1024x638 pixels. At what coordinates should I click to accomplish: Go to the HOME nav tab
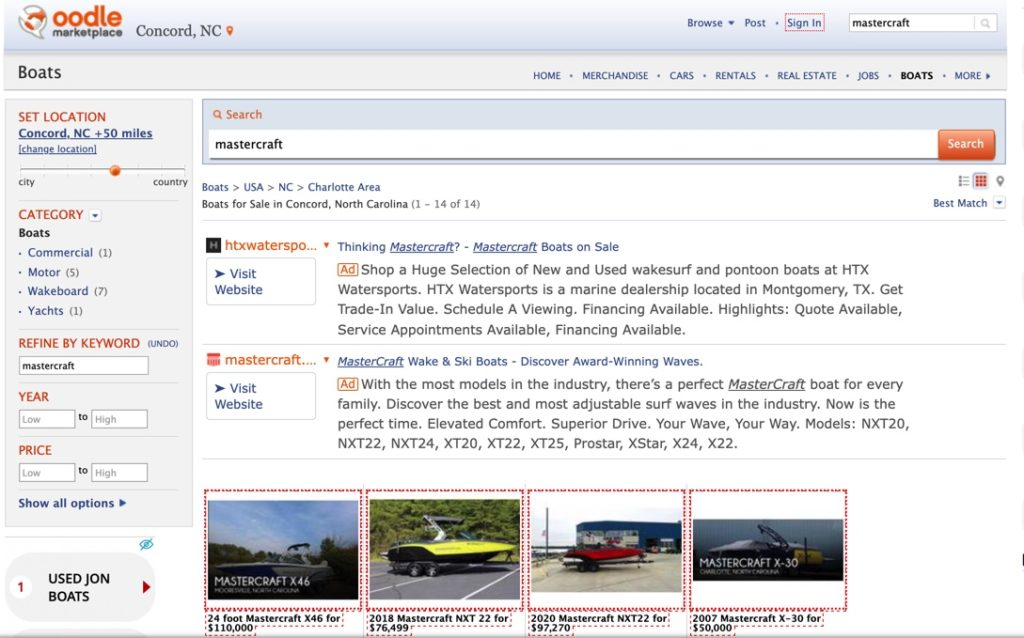(547, 76)
